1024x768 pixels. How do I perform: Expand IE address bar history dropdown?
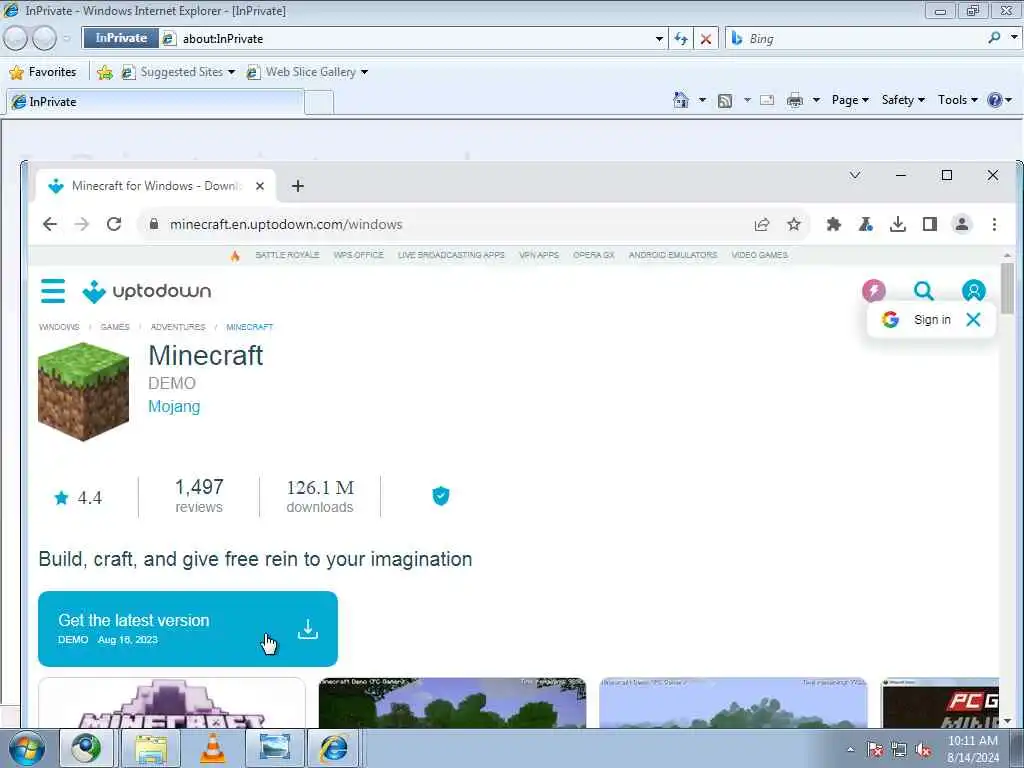pyautogui.click(x=659, y=39)
